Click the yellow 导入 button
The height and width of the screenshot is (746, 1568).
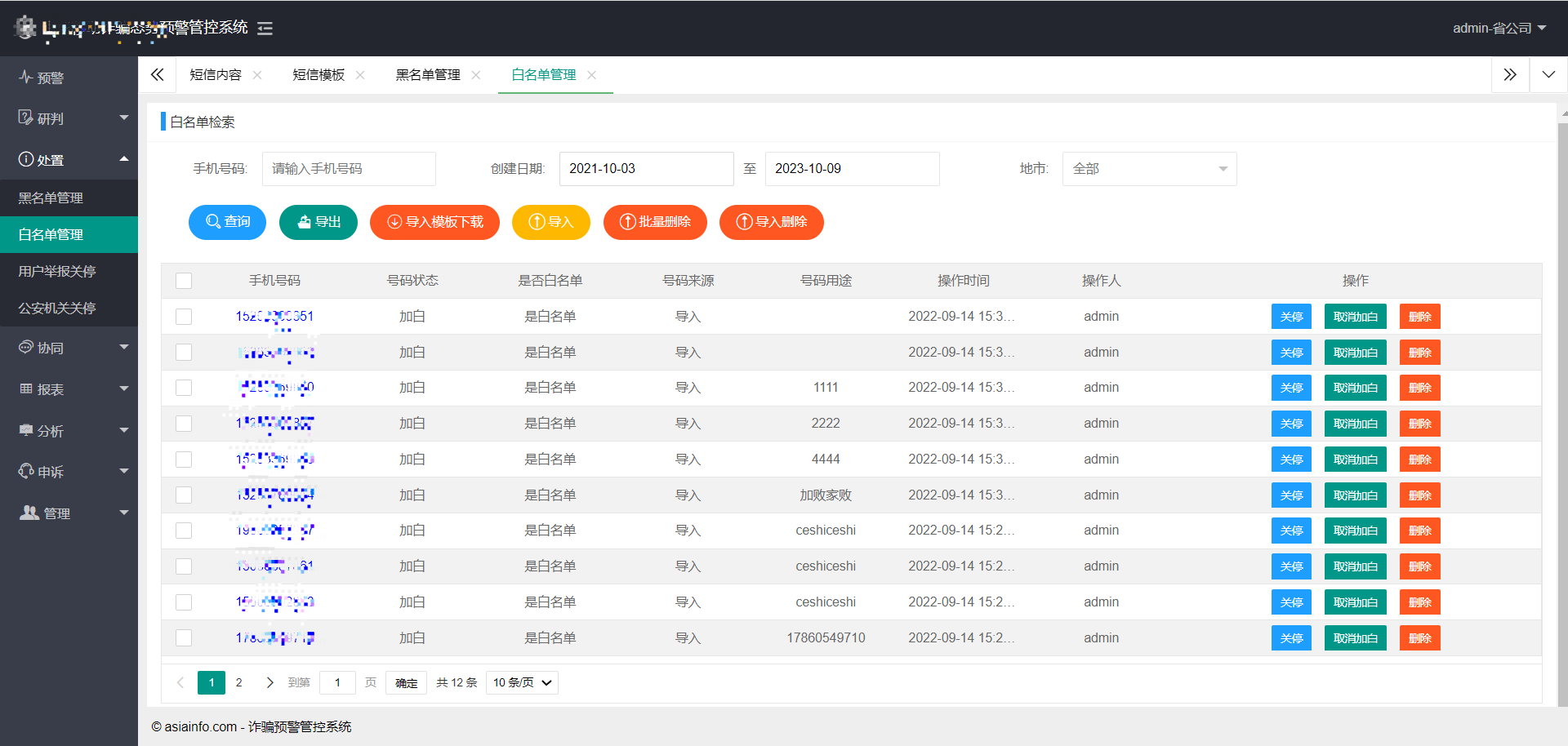pos(551,222)
